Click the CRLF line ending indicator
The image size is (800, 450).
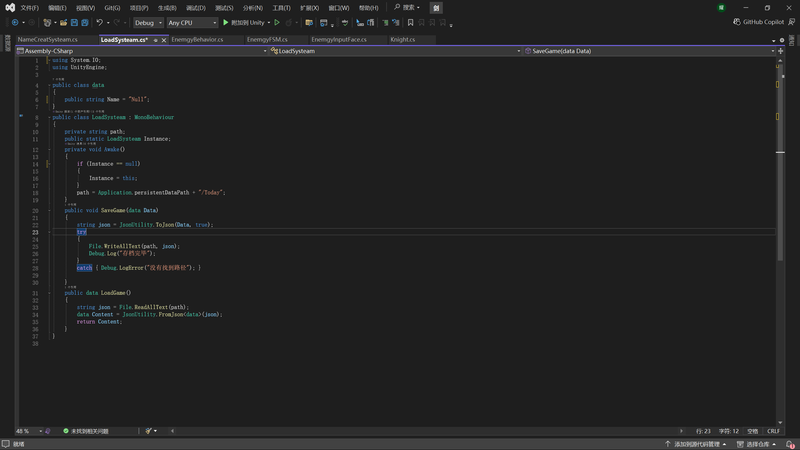(x=773, y=431)
